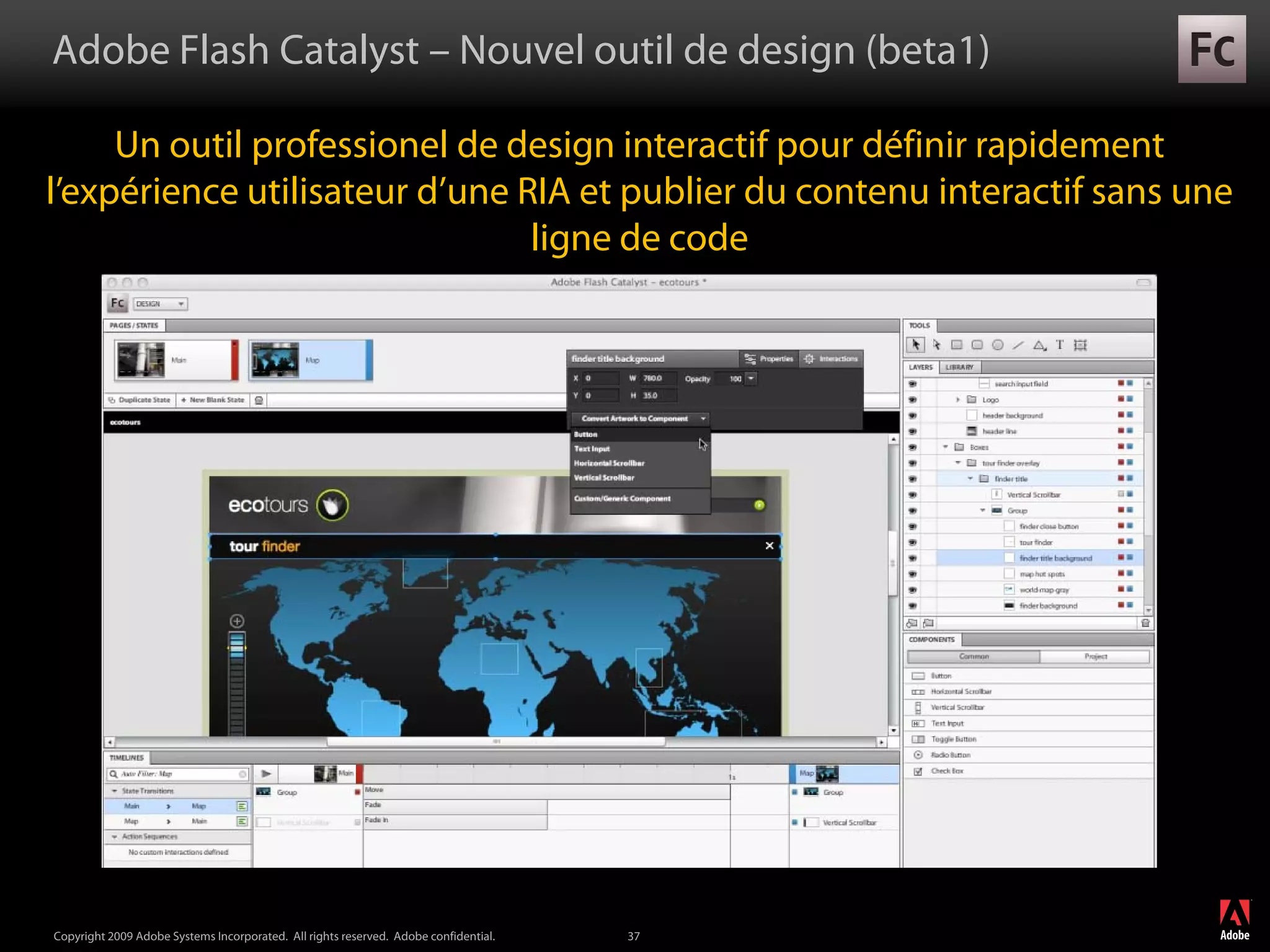Screen dimensions: 1270x952
Task: Hide the Boxes layer group
Action: (x=912, y=447)
